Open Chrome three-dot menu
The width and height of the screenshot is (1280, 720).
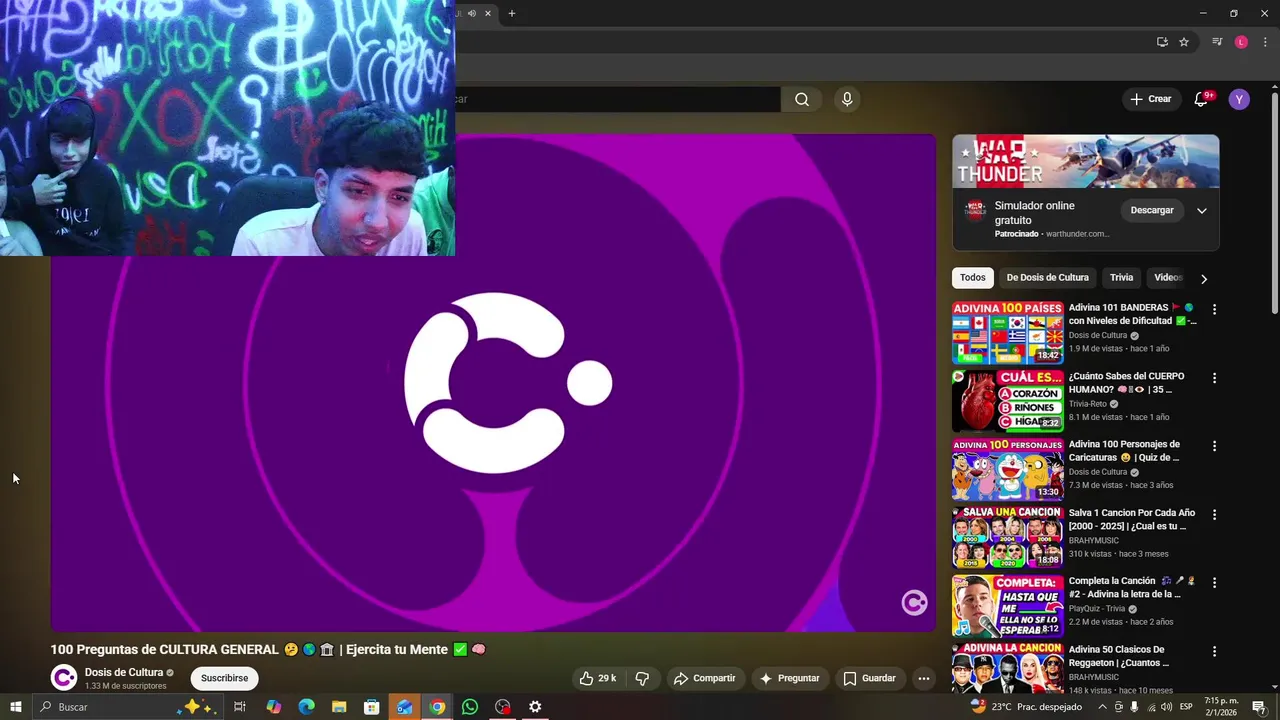(1265, 42)
